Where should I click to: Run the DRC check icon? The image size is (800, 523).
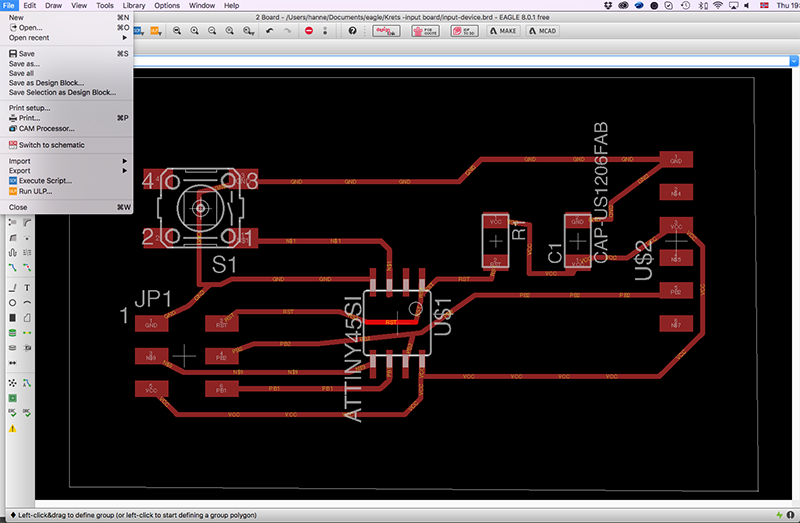27,413
